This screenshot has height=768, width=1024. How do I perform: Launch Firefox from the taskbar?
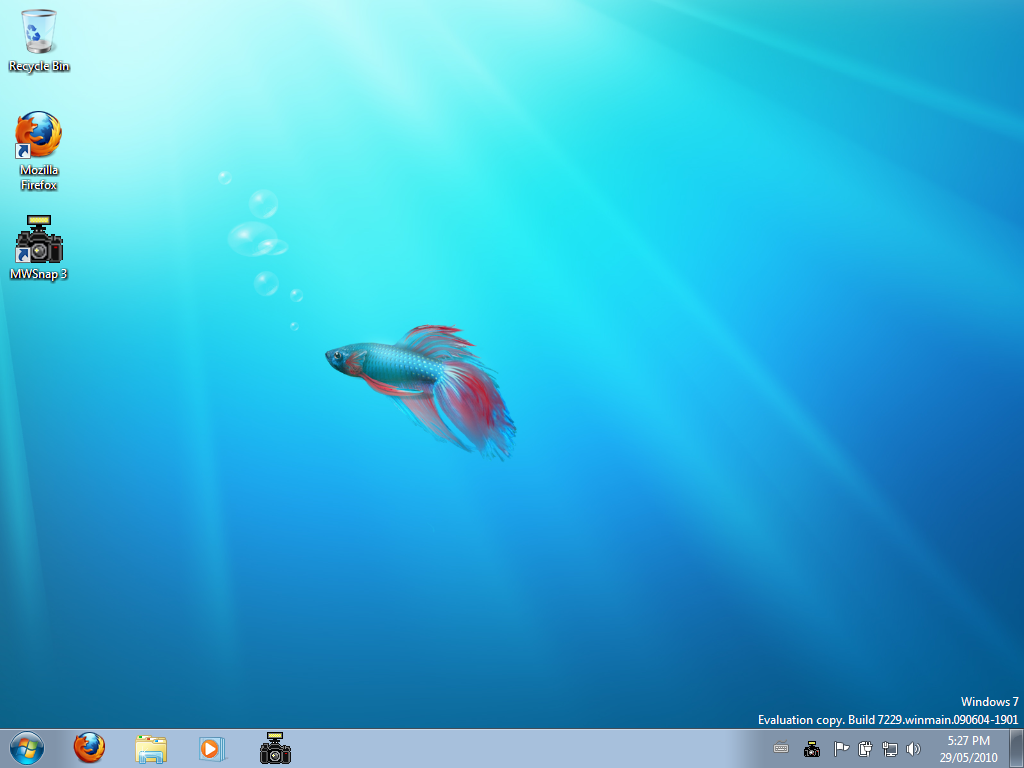89,748
